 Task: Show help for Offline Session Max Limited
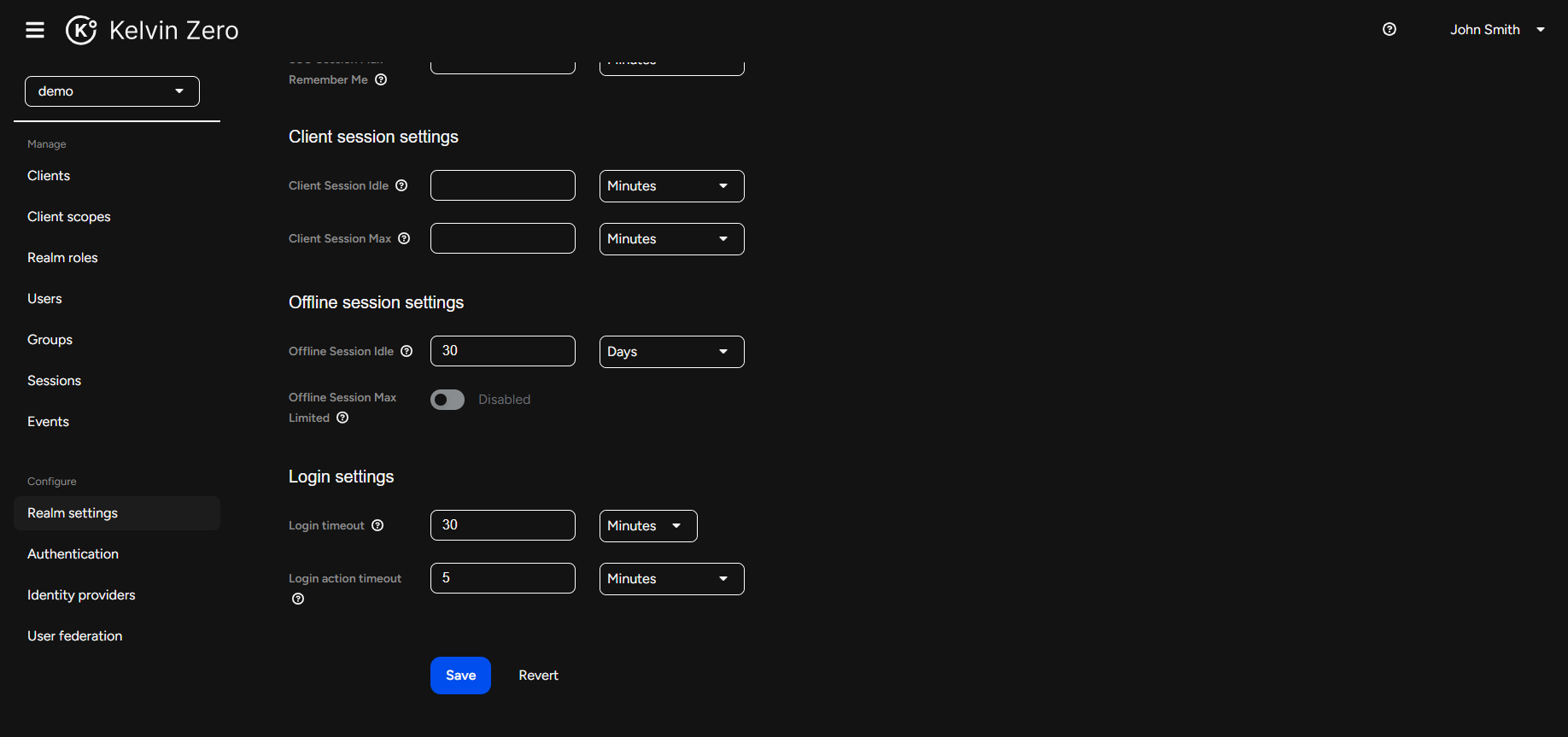(x=342, y=418)
